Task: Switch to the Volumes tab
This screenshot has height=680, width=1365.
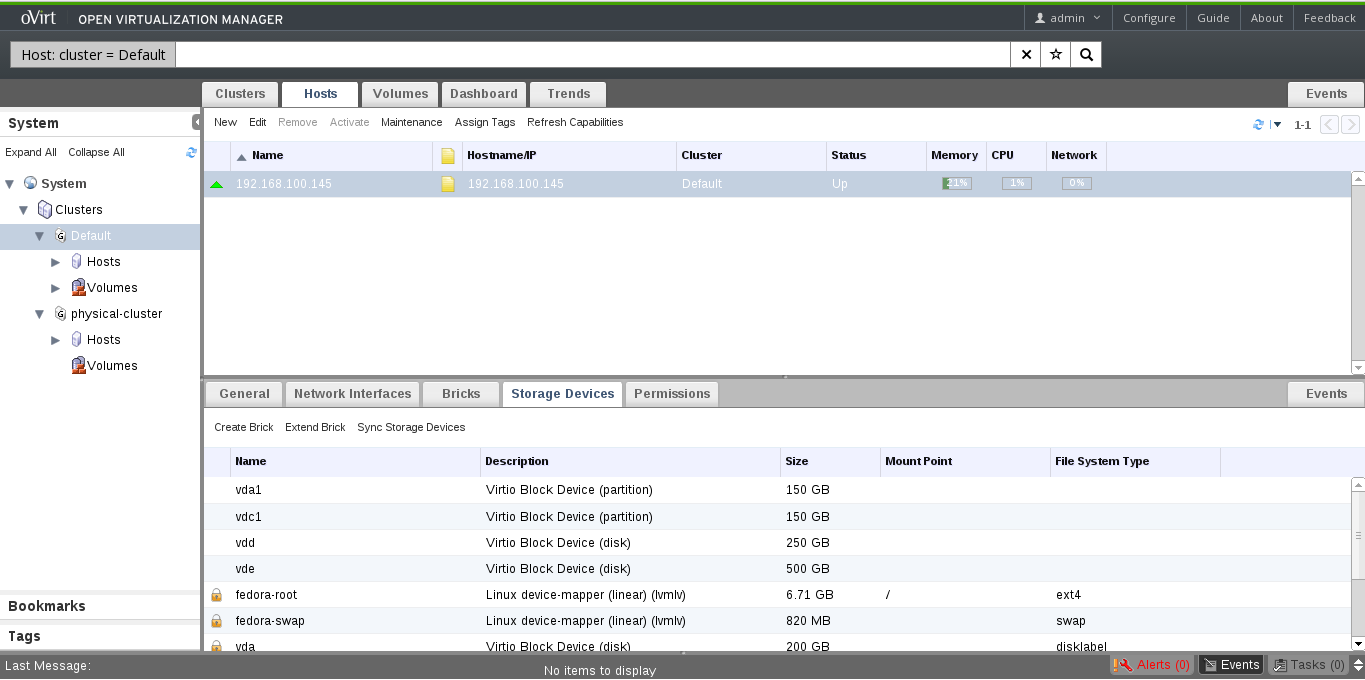Action: 400,94
